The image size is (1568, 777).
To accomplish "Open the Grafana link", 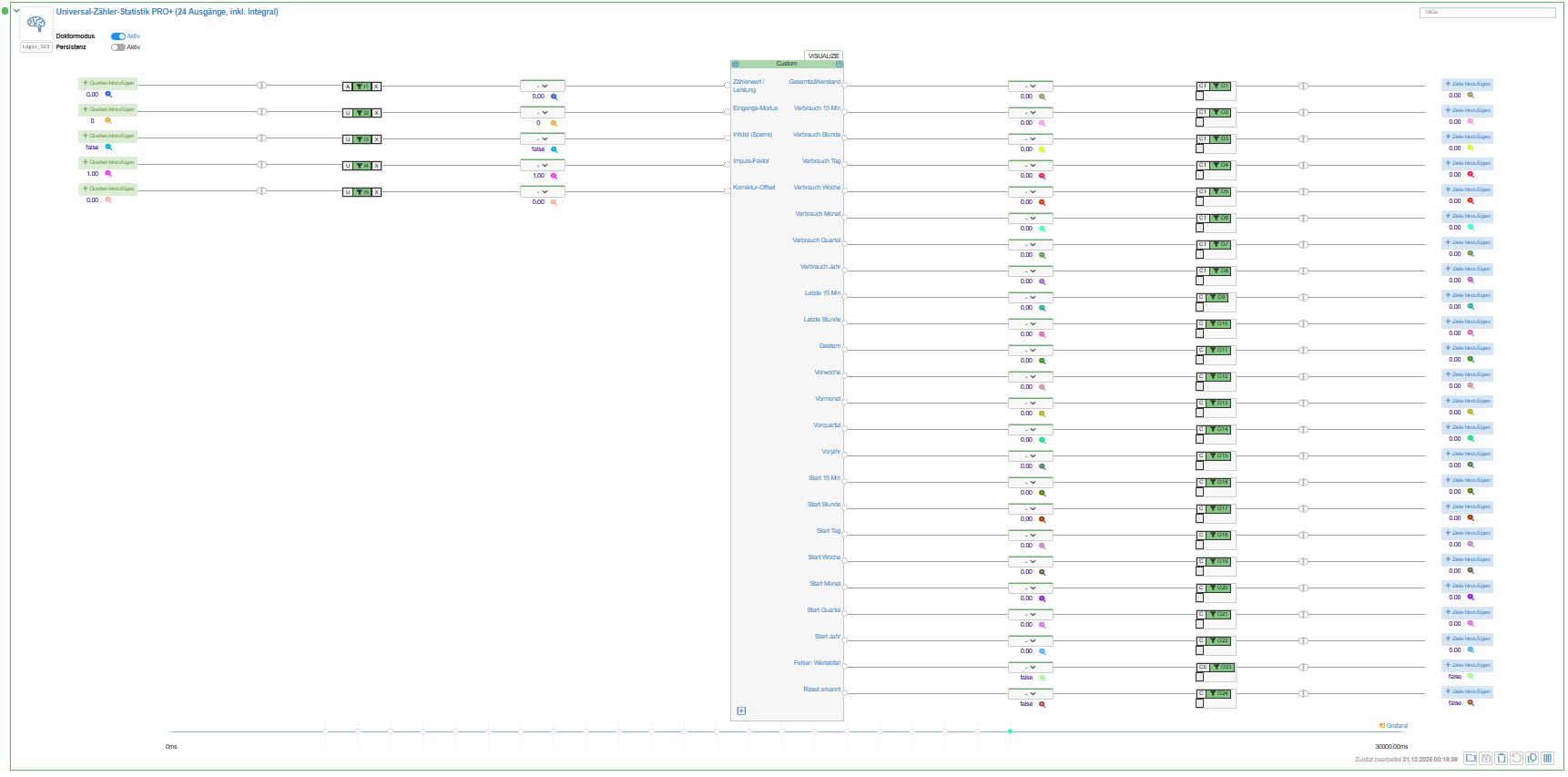I will (1394, 726).
